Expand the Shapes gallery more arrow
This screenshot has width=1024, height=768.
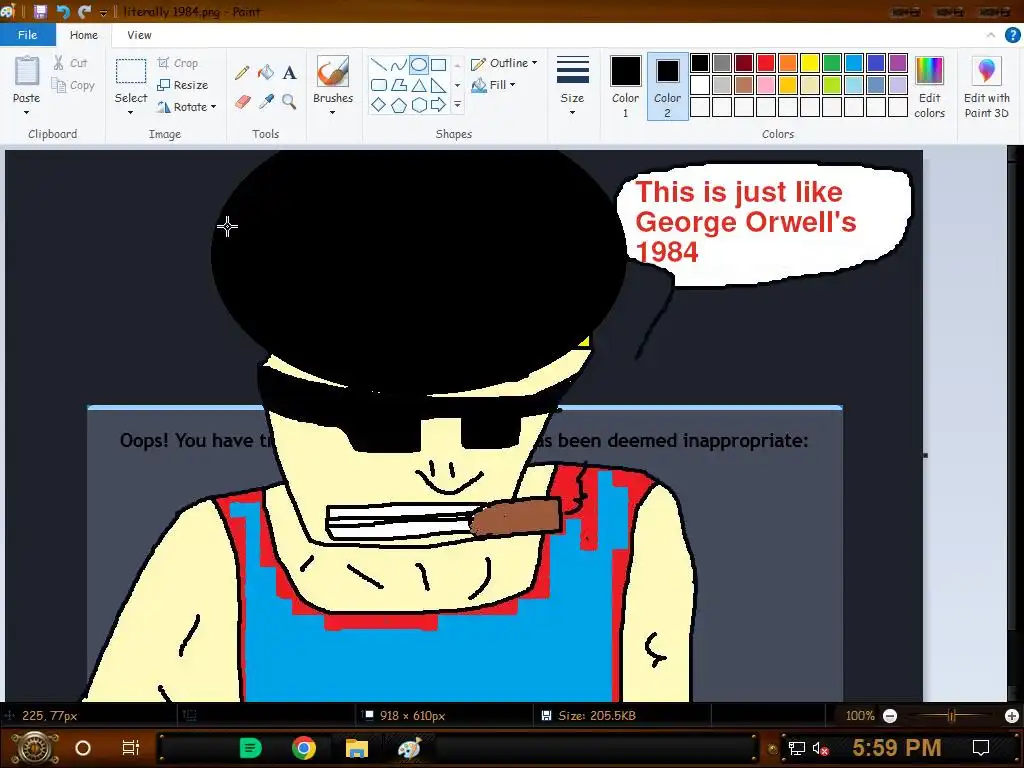click(457, 104)
